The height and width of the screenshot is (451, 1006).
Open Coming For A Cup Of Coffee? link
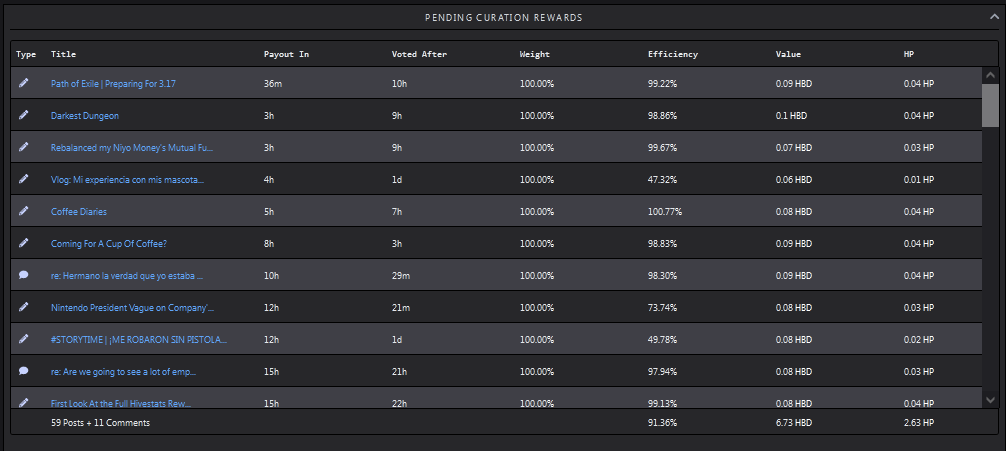click(108, 244)
